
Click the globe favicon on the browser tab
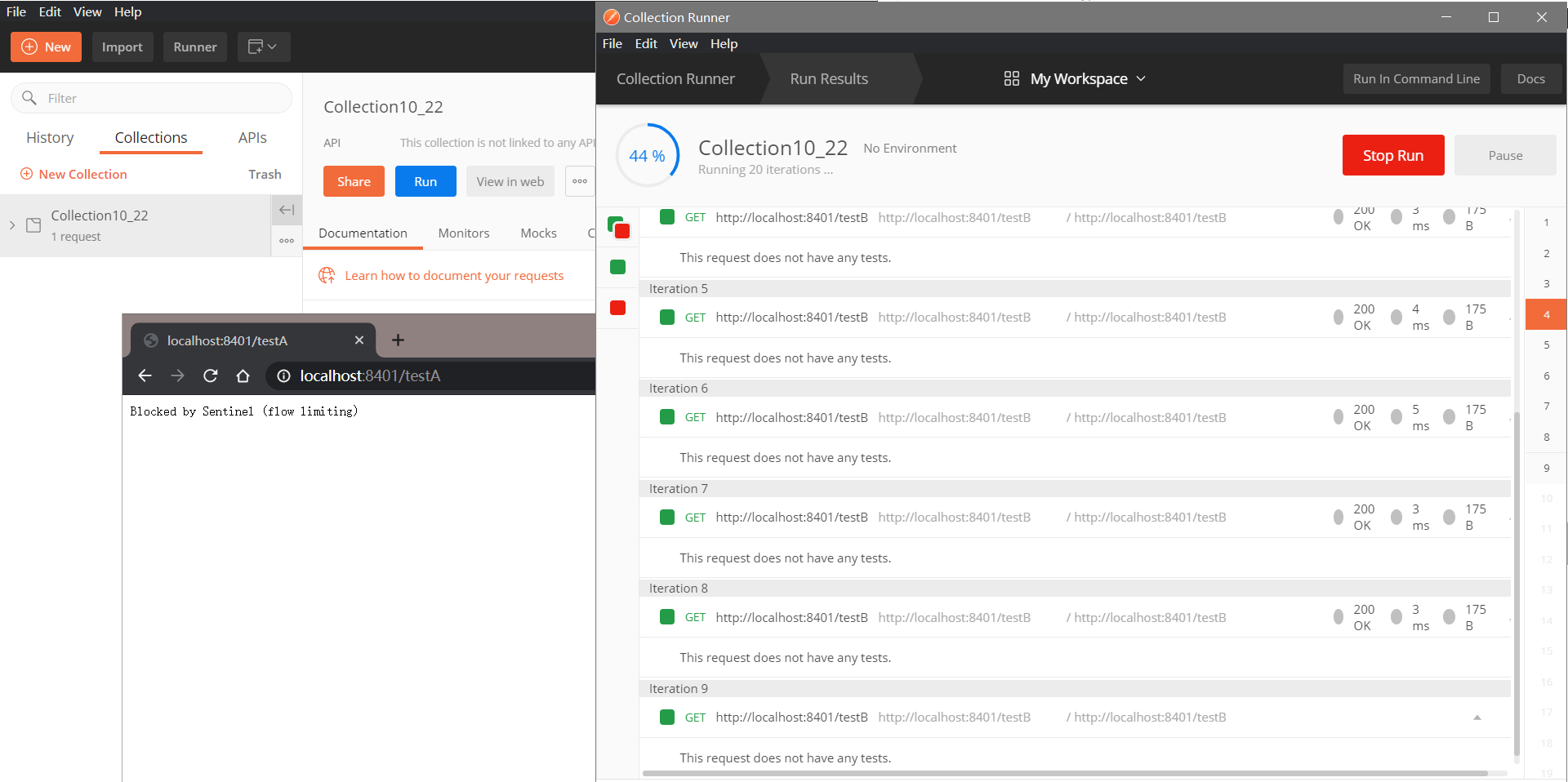tap(150, 340)
